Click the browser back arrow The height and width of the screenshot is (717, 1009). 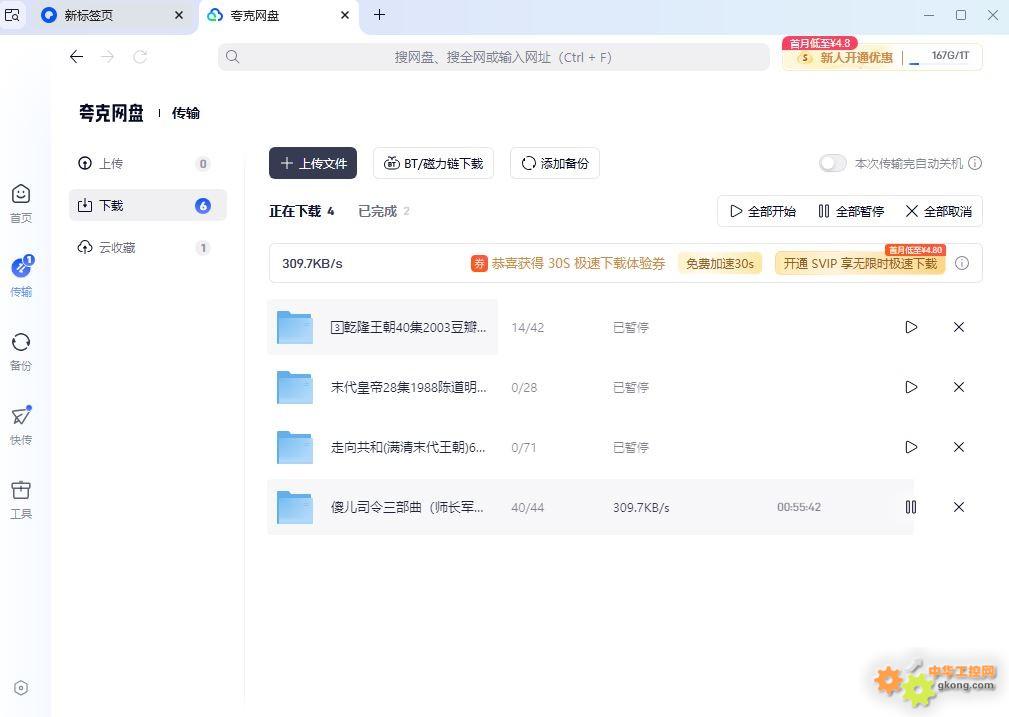point(76,57)
